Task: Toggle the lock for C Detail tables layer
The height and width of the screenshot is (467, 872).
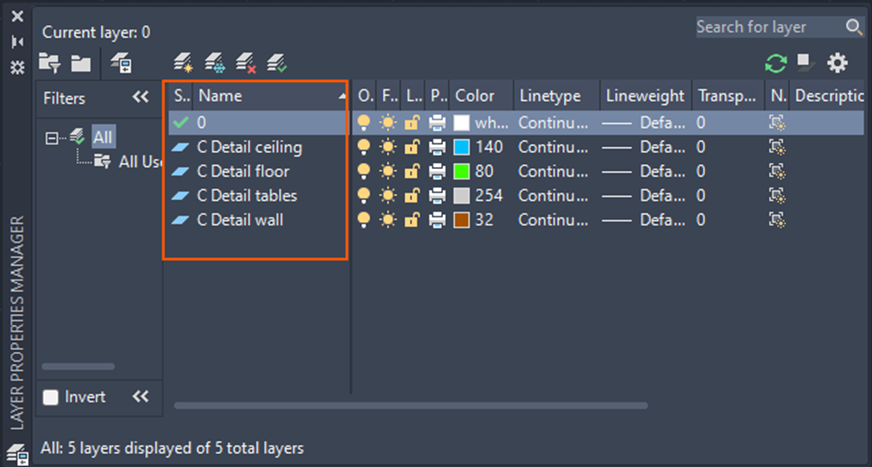Action: tap(411, 196)
